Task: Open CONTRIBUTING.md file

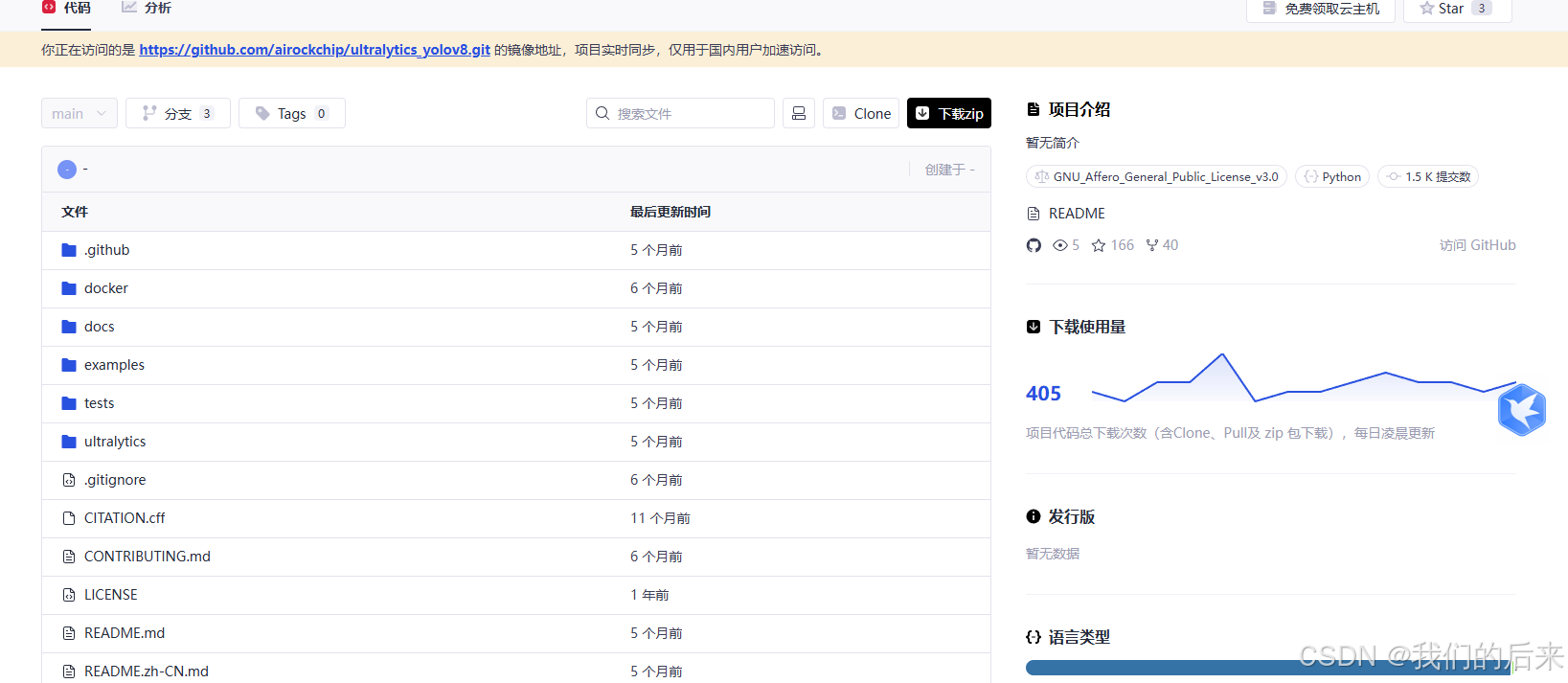Action: point(148,557)
